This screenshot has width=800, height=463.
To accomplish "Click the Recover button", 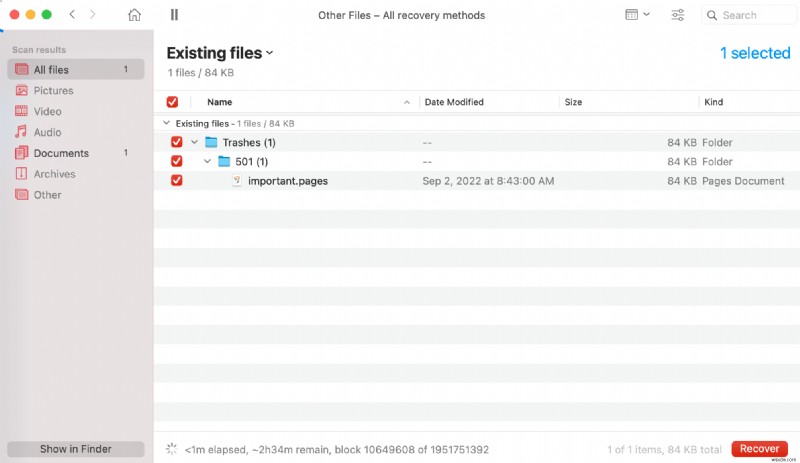I will (x=759, y=449).
